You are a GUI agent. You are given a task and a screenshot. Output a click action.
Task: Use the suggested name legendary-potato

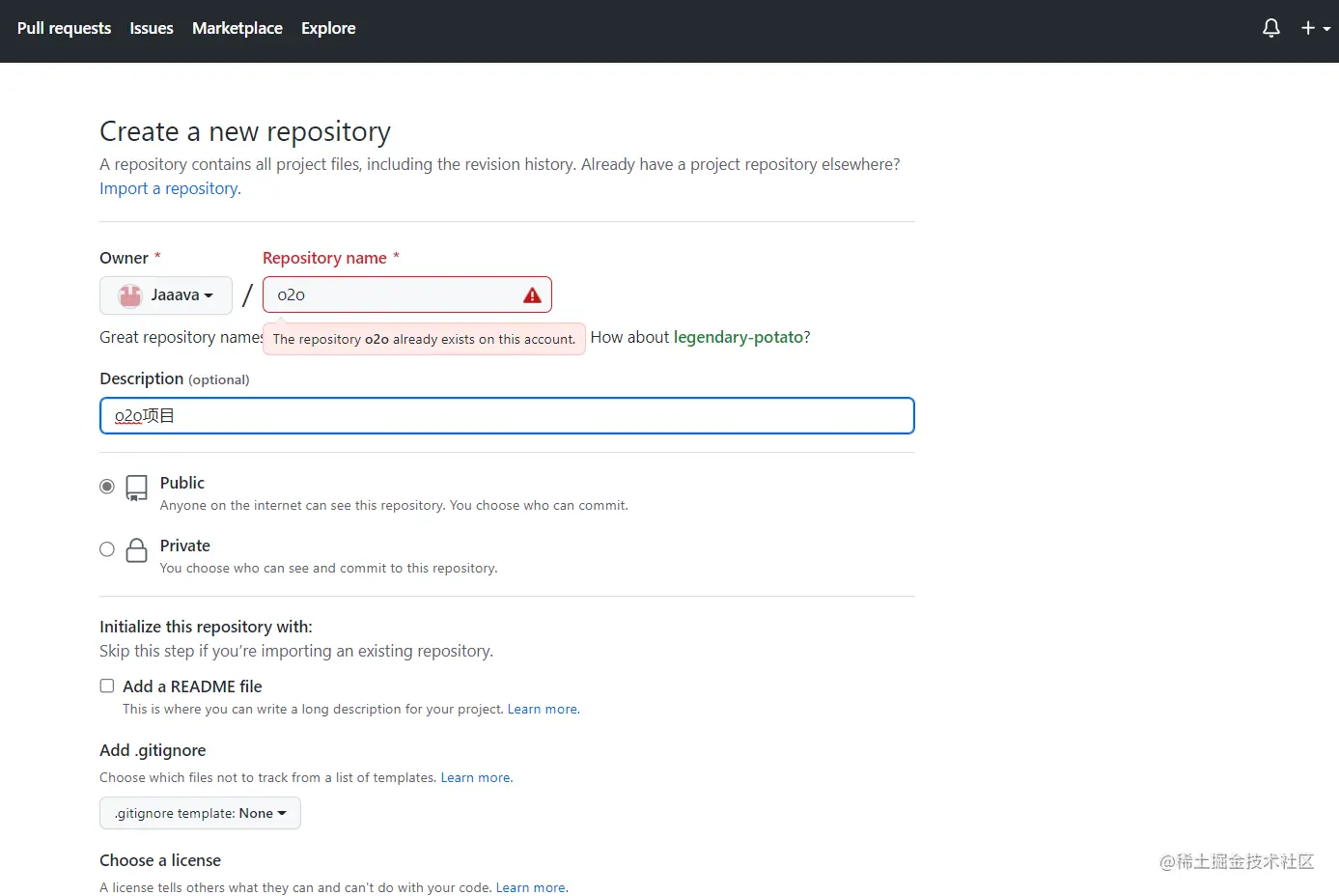[739, 337]
